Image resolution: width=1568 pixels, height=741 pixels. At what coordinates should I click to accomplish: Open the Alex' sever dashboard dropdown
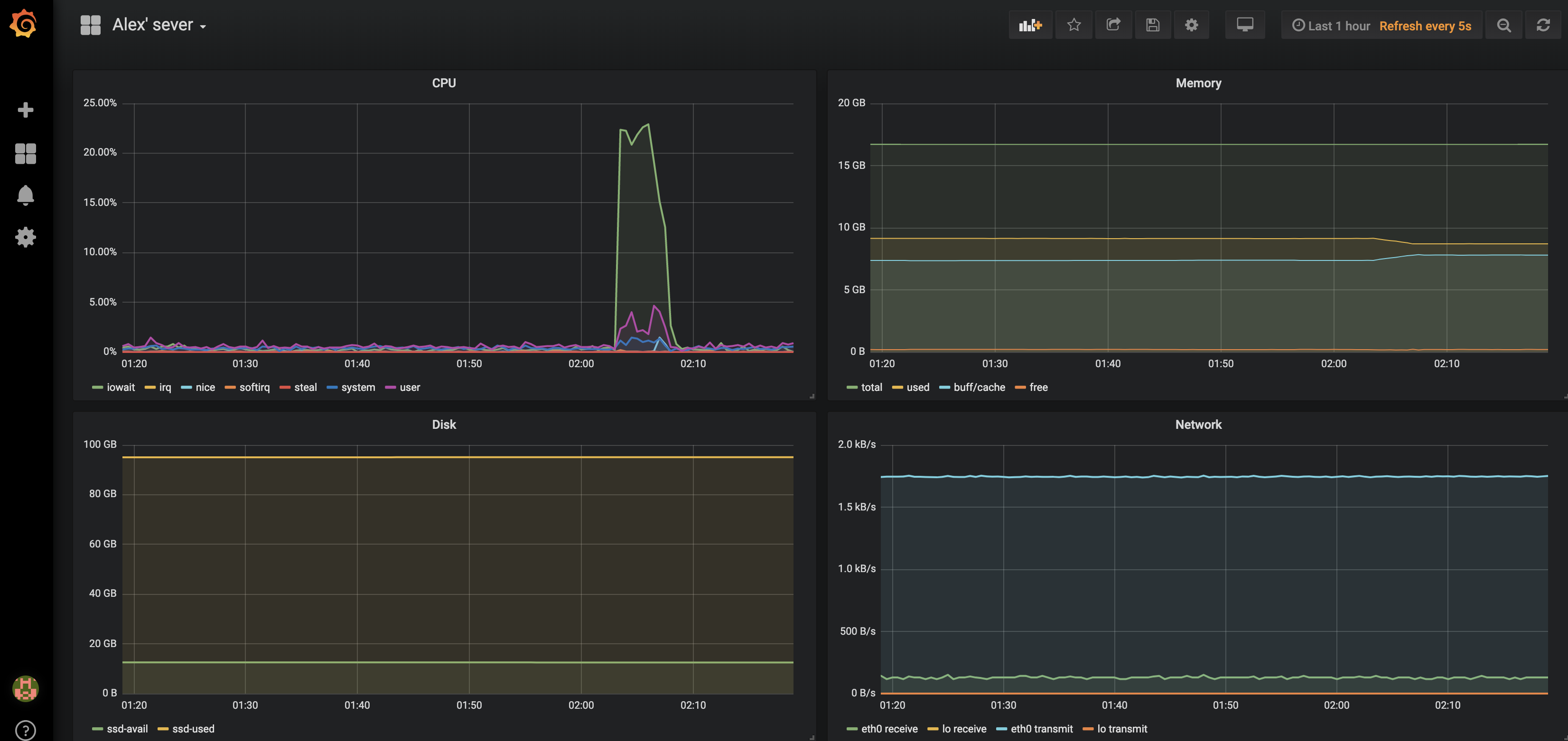pyautogui.click(x=159, y=25)
